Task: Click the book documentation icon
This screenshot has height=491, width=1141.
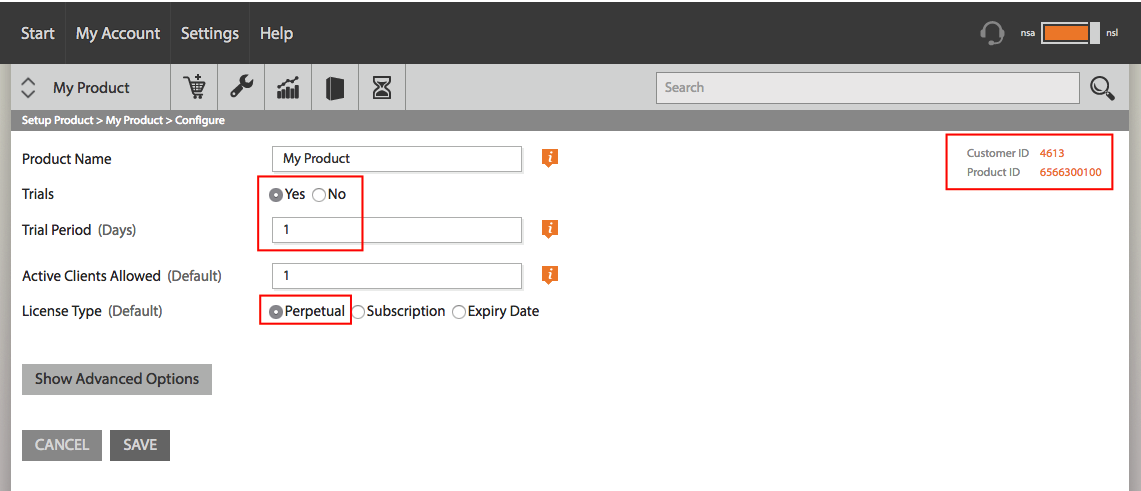Action: [335, 88]
